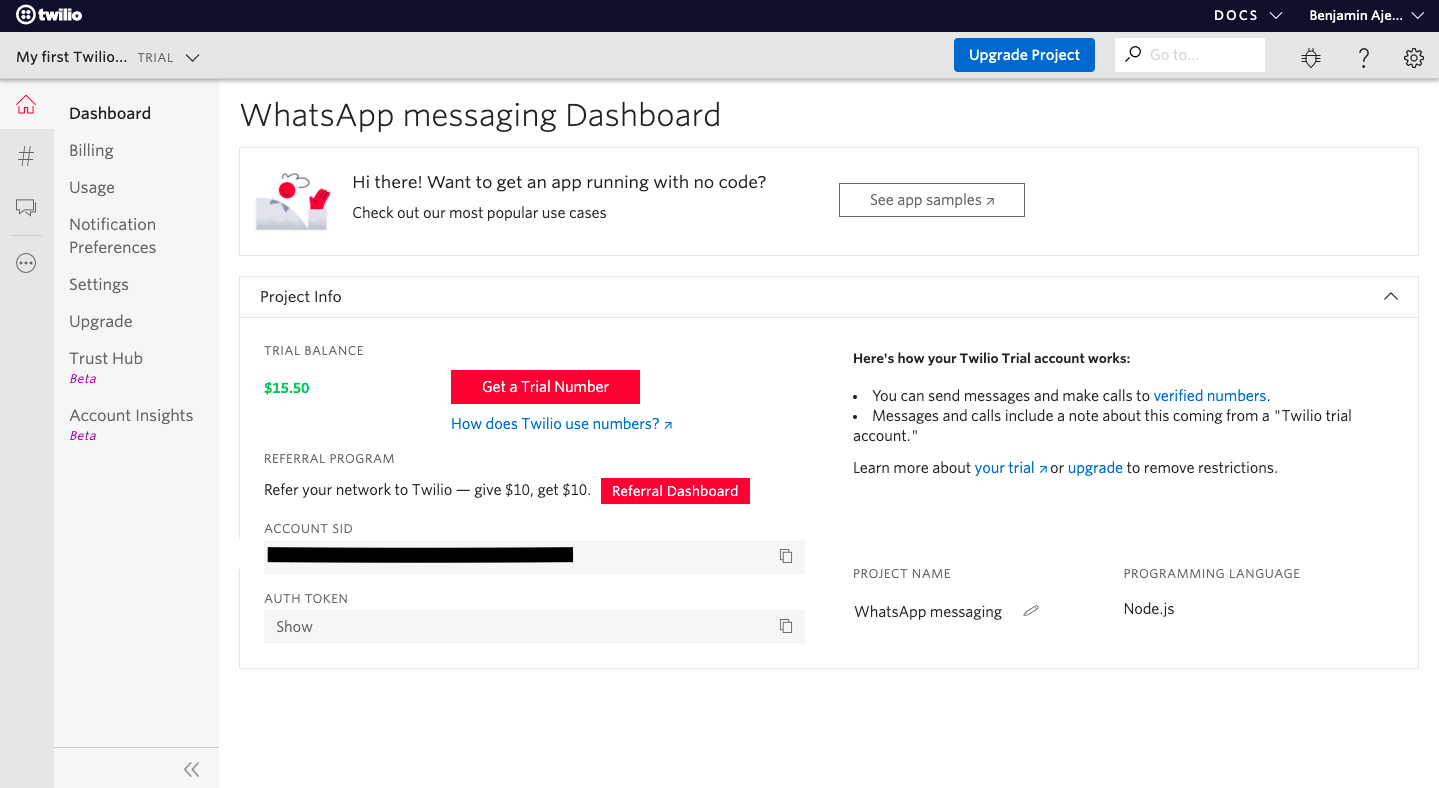This screenshot has height=788, width=1439.
Task: Open the Referral Dashboard
Action: click(675, 491)
